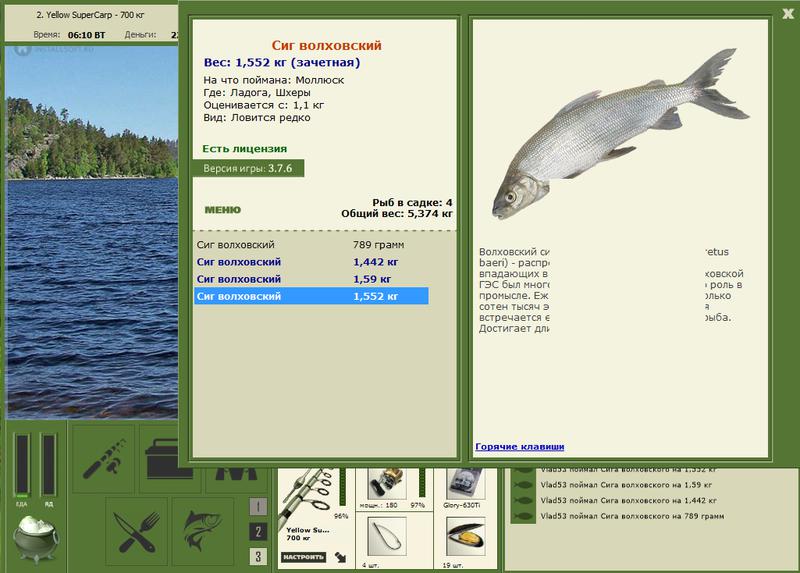Click the Есть лицензия text
Image resolution: width=800 pixels, height=573 pixels.
[244, 148]
